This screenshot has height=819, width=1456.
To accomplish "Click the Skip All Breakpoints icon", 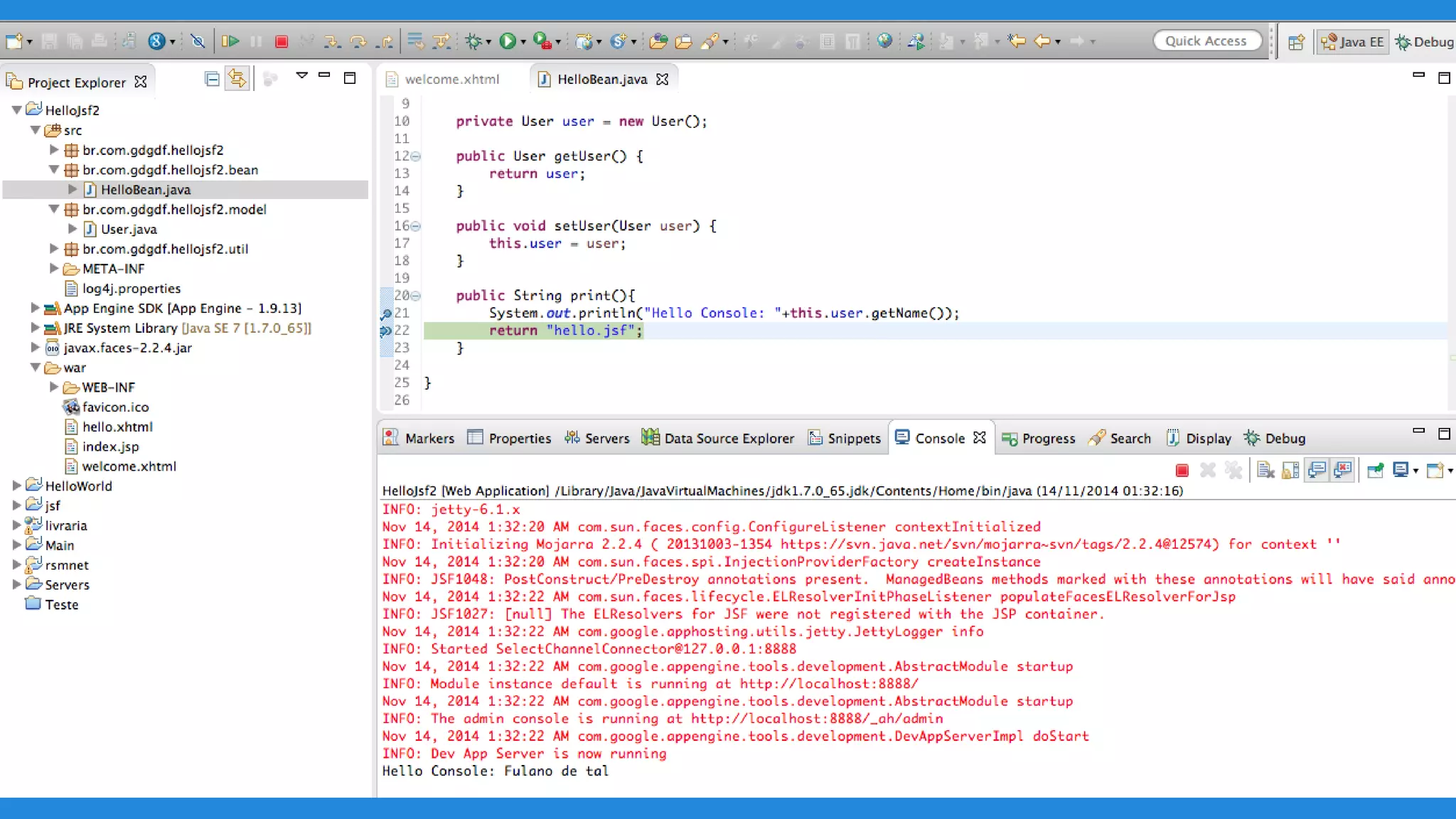I will coord(198,42).
